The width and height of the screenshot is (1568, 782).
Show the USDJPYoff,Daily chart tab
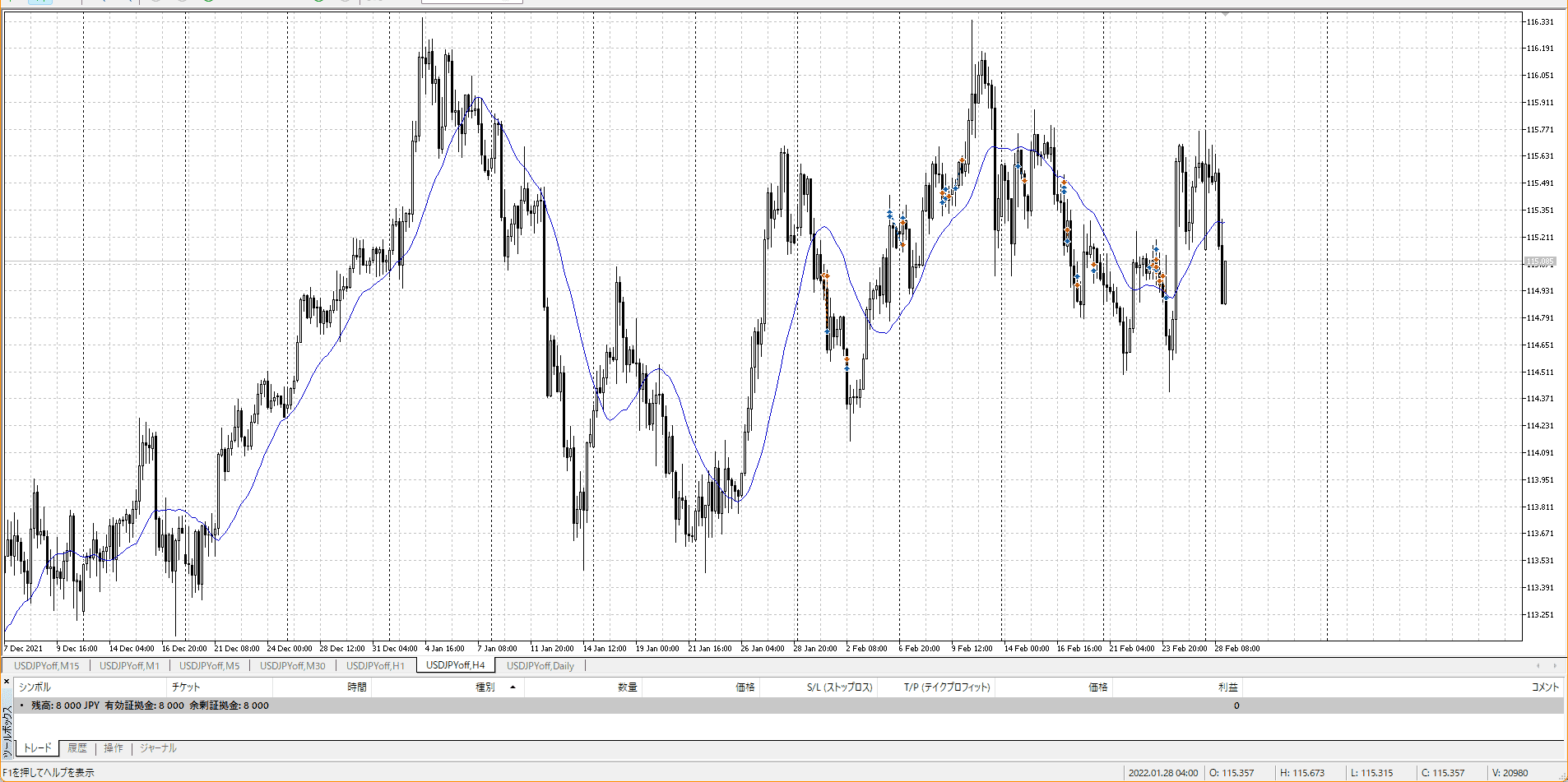(540, 666)
